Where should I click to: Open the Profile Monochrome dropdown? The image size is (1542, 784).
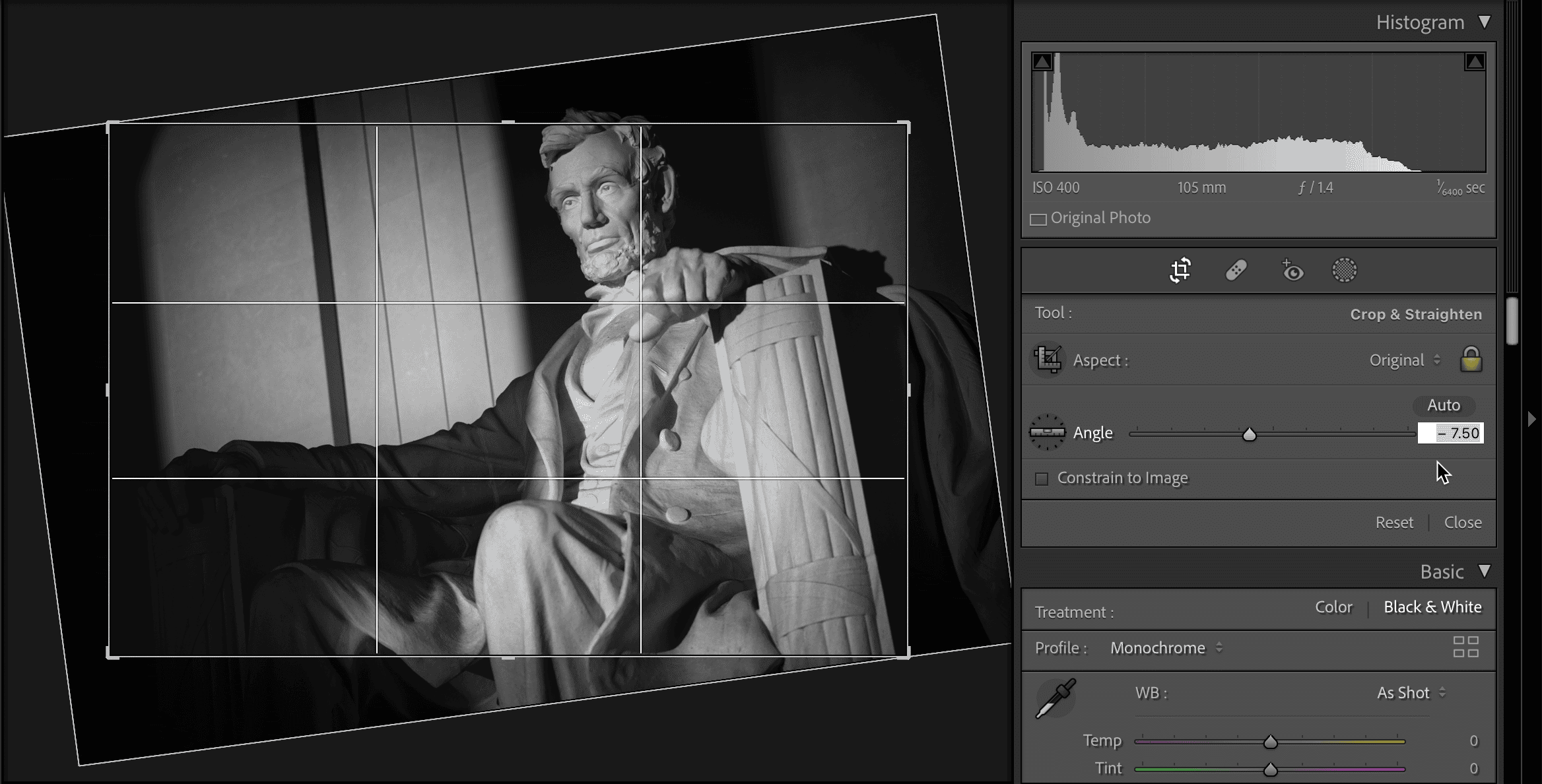[1166, 648]
